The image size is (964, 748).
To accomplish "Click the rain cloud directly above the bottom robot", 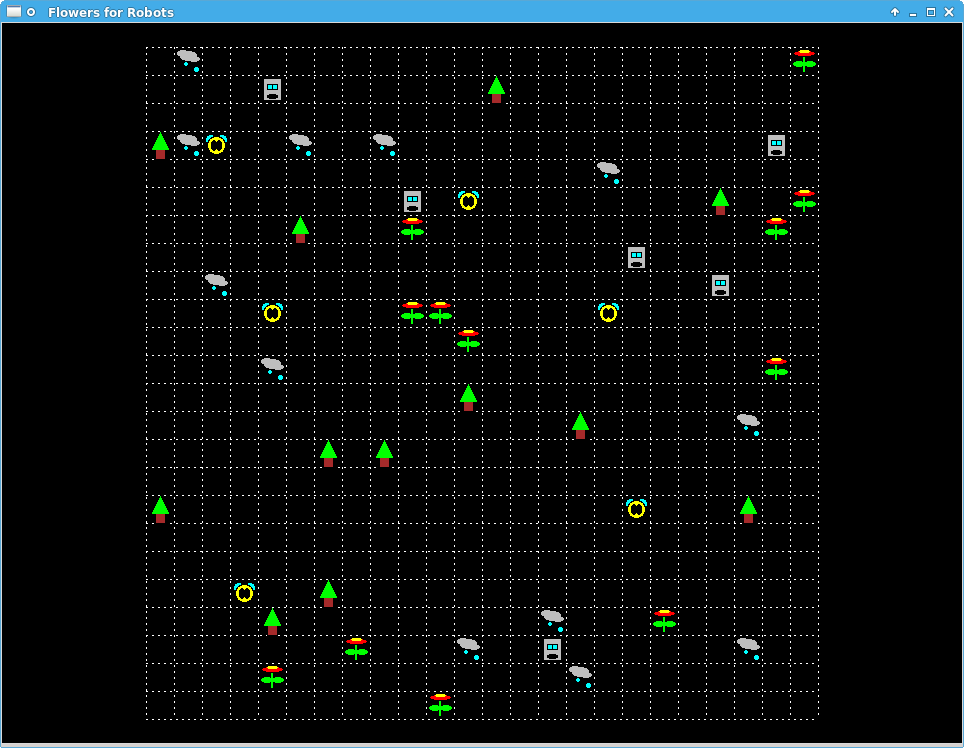I will [552, 621].
